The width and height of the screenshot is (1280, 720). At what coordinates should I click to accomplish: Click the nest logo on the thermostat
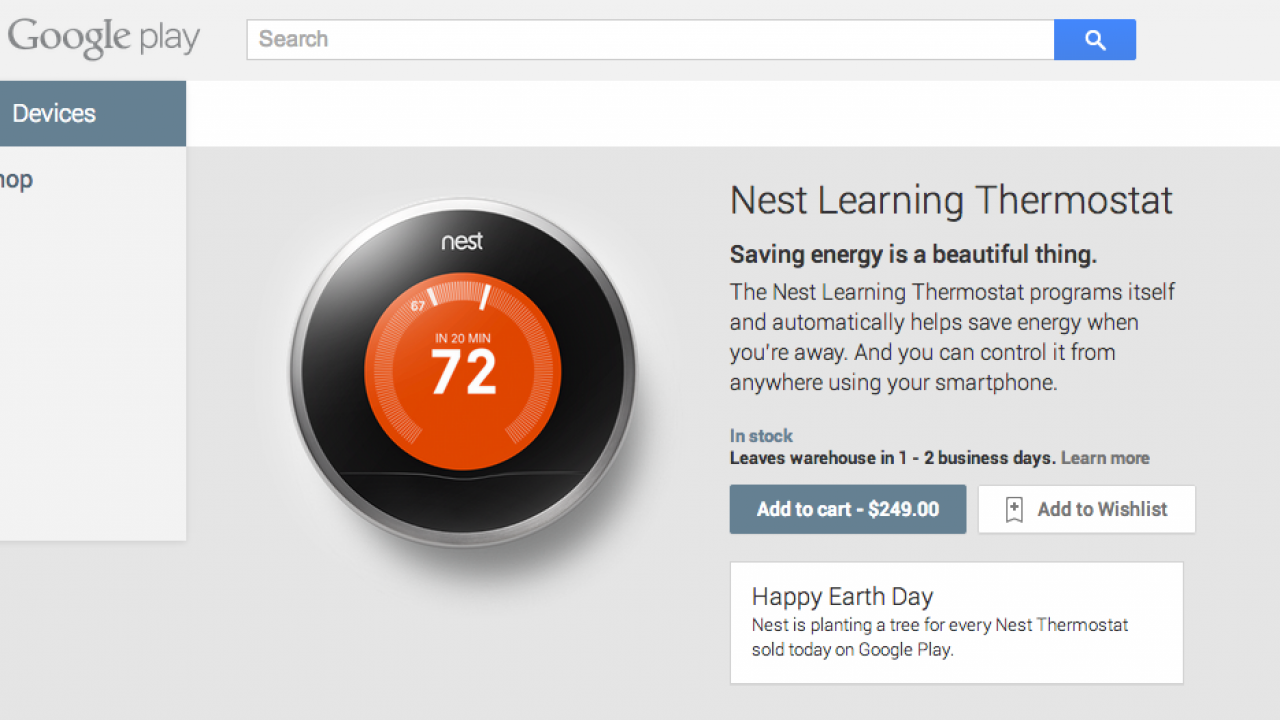click(x=462, y=241)
